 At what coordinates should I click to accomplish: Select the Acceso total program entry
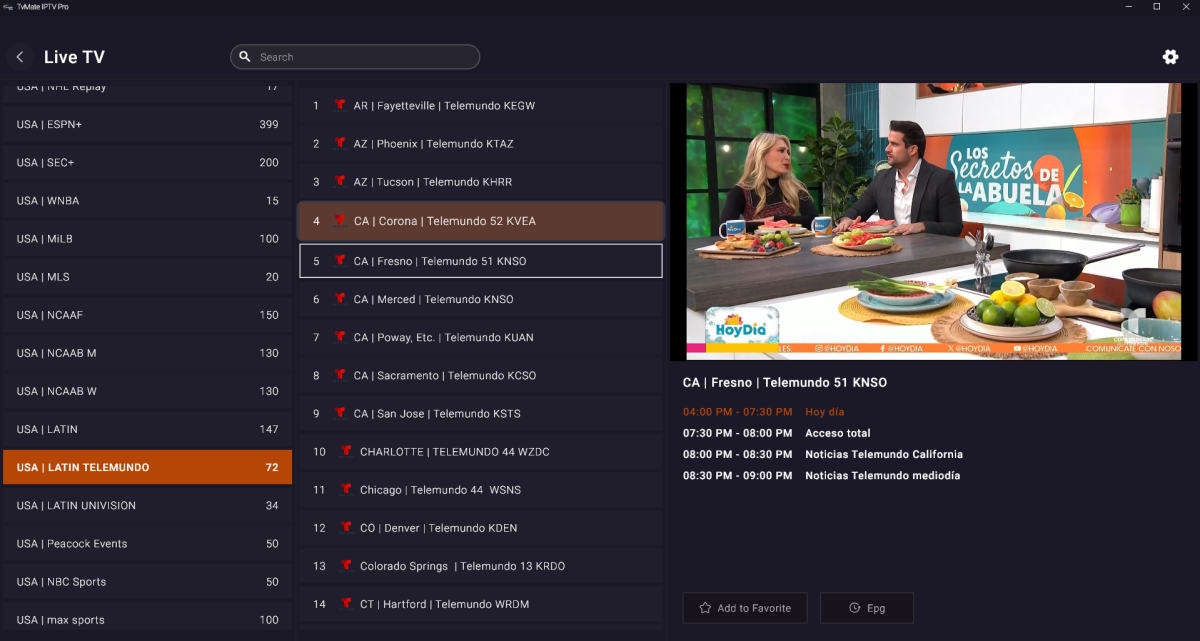pyautogui.click(x=837, y=433)
